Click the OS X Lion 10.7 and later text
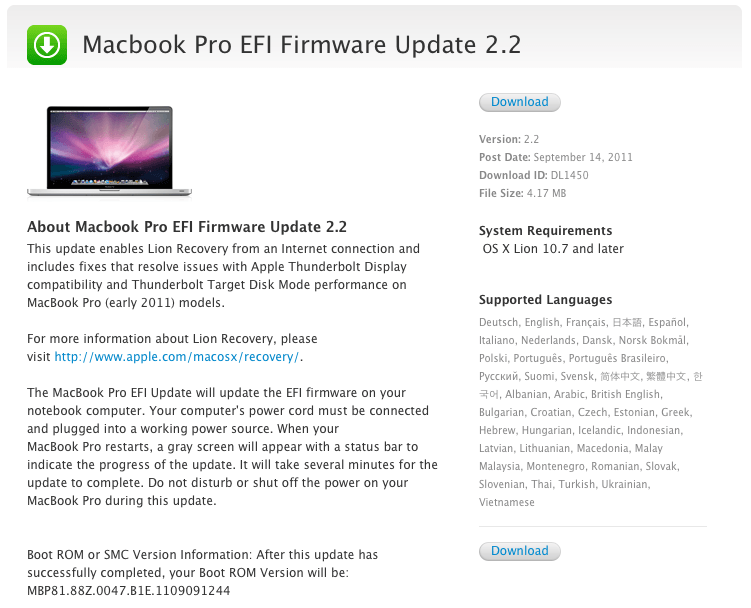Viewport: 751px width, 608px height. coord(553,249)
